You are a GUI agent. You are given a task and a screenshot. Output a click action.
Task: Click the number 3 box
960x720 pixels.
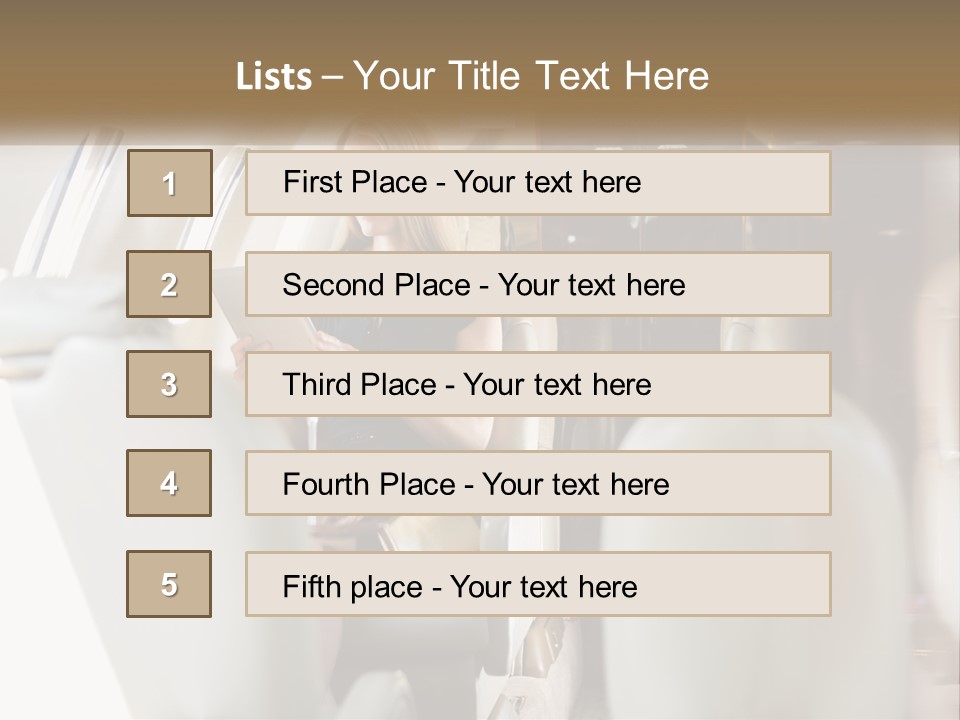(x=169, y=384)
